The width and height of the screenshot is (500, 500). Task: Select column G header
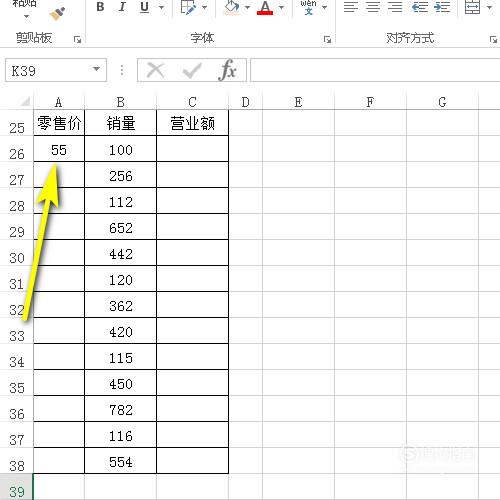(x=442, y=102)
